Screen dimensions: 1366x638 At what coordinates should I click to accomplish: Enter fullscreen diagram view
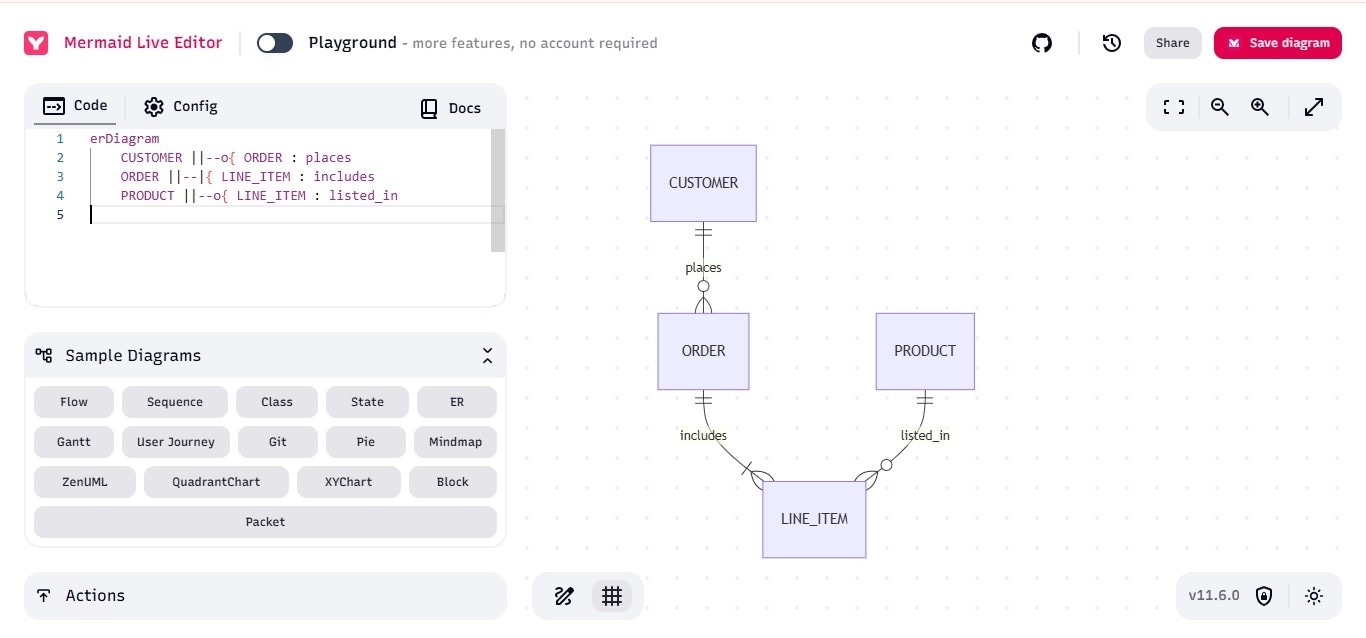tap(1174, 107)
